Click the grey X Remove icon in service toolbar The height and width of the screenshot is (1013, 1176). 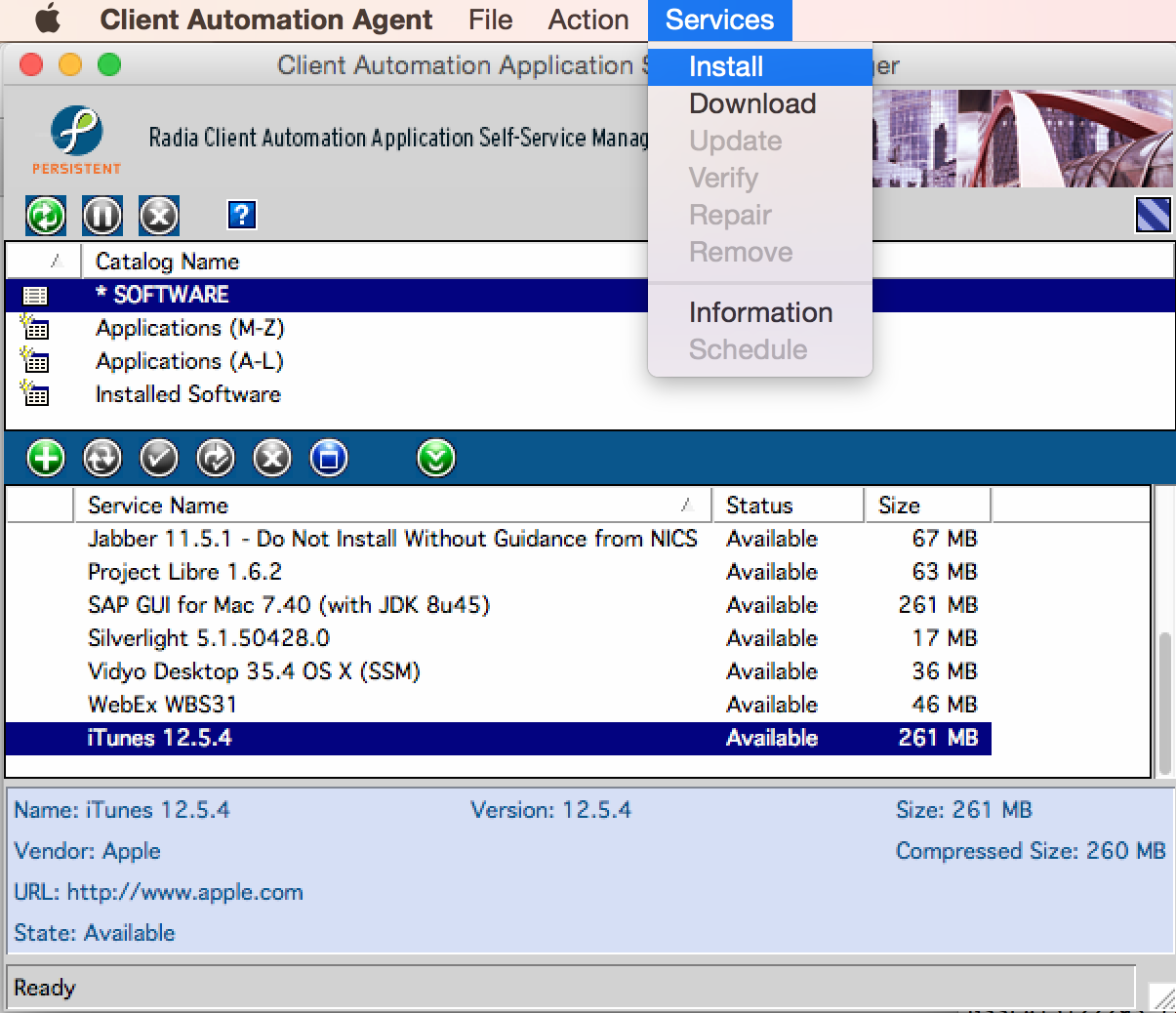(272, 458)
